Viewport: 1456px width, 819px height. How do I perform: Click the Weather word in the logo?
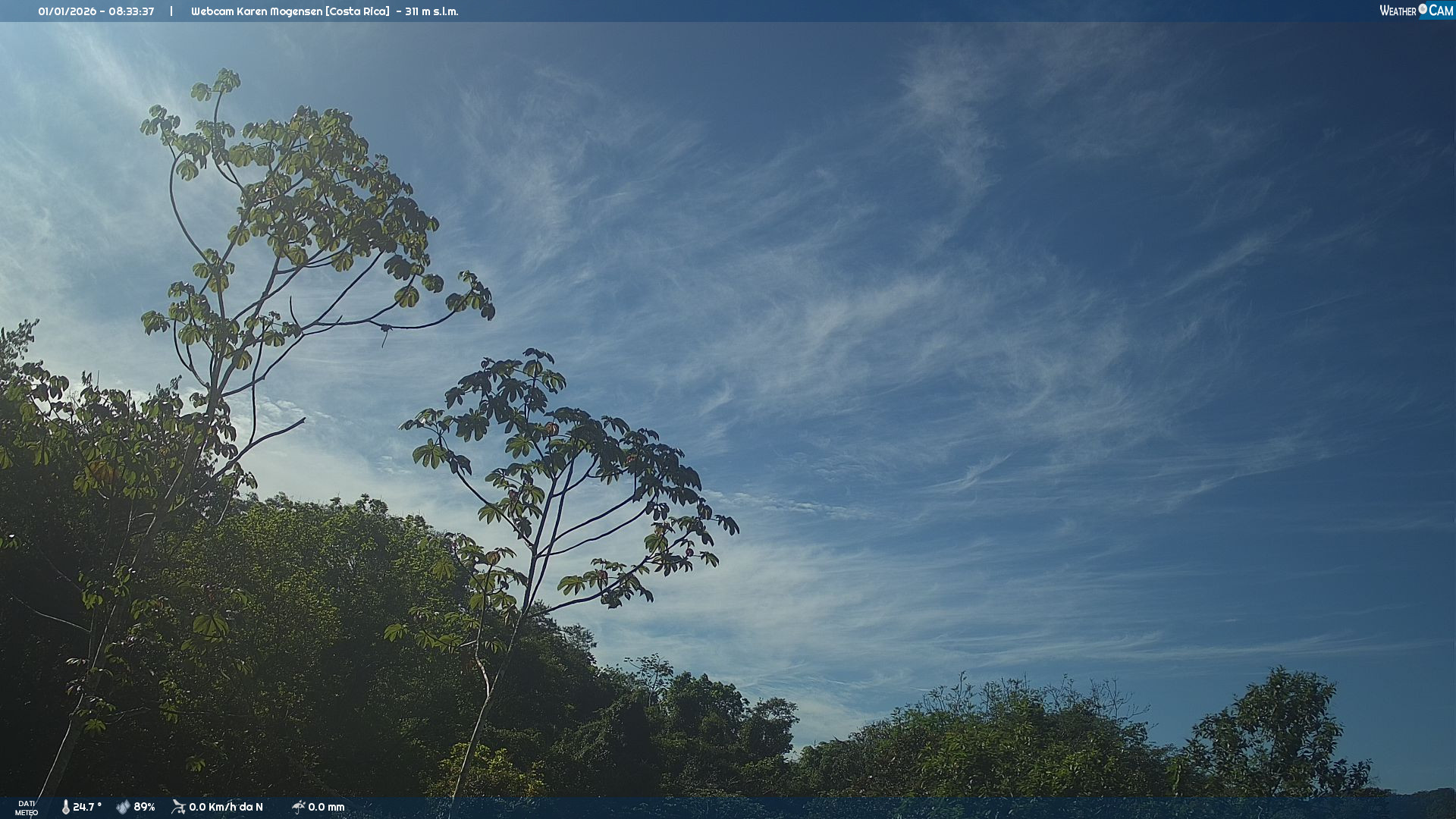[x=1398, y=11]
